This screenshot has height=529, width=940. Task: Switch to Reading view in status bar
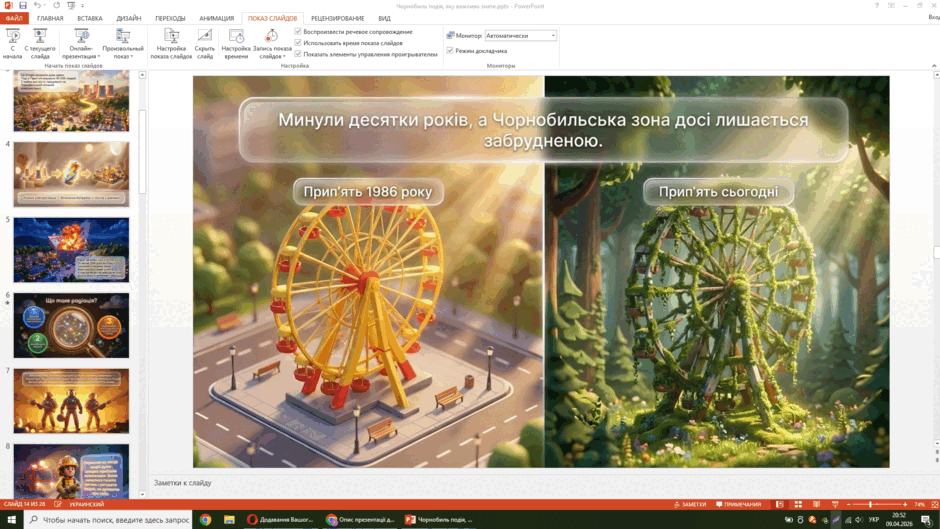click(x=817, y=504)
